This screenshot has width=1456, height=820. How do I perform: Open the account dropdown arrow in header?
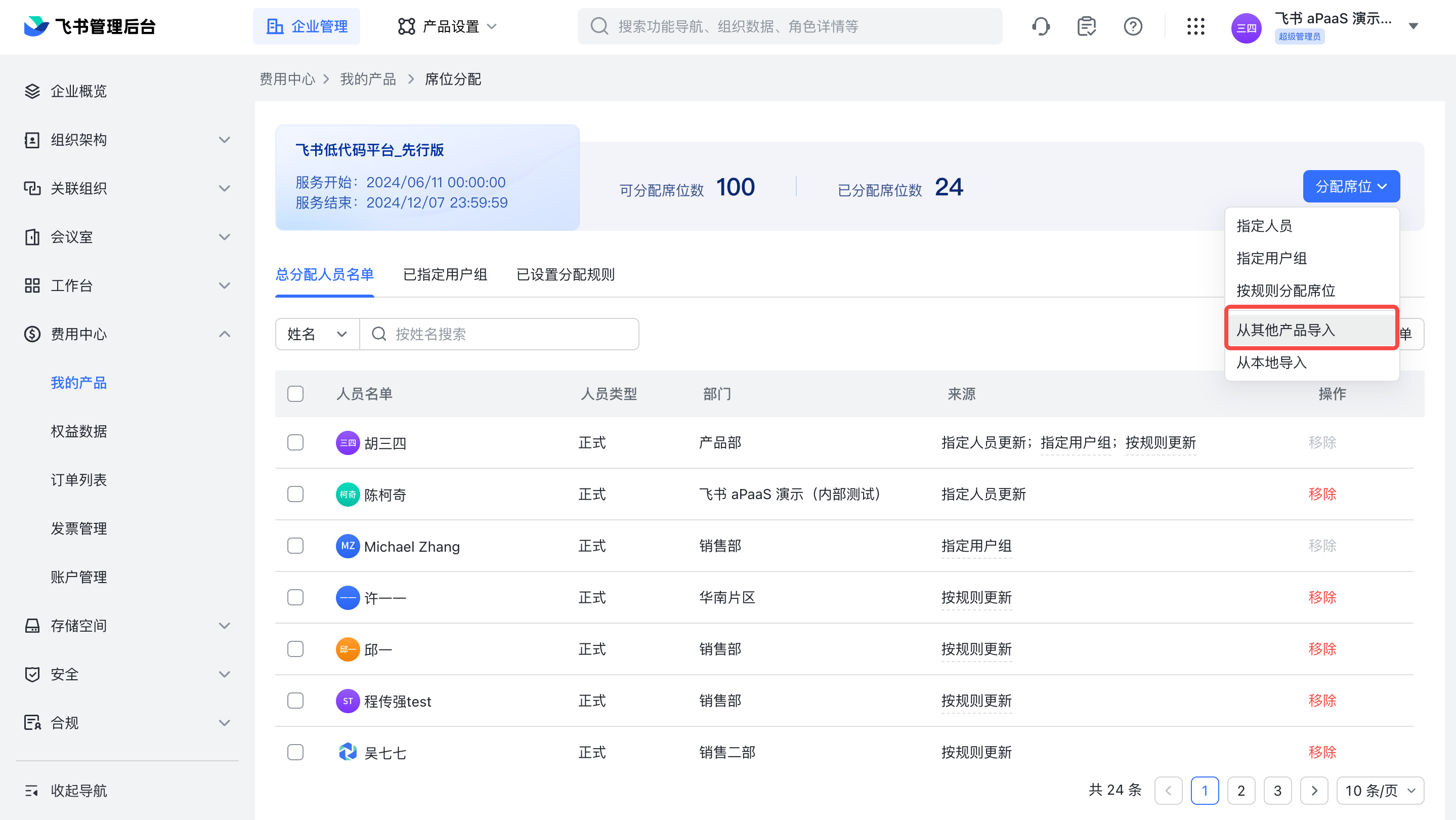coord(1413,26)
